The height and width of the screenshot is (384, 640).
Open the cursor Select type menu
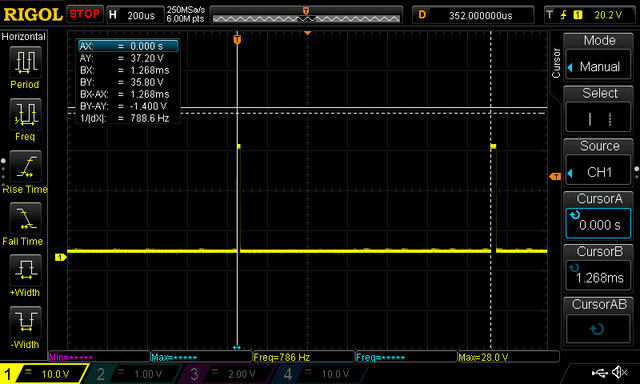pos(598,119)
